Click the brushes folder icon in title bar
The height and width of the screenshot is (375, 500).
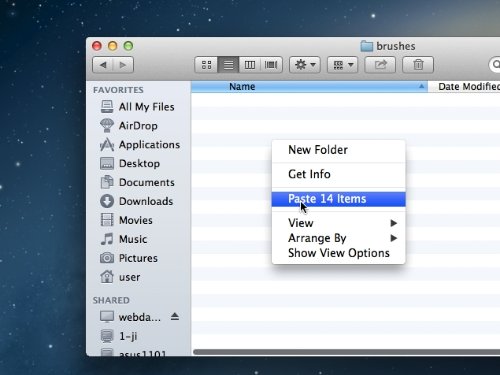tap(367, 46)
